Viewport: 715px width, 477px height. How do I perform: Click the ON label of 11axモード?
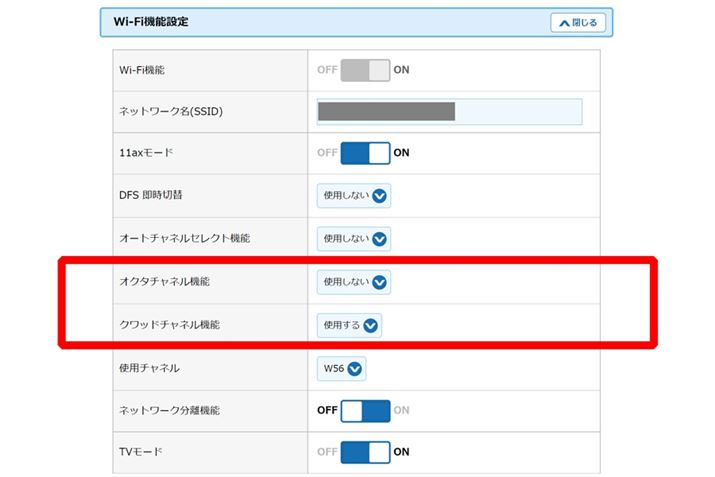pos(401,153)
